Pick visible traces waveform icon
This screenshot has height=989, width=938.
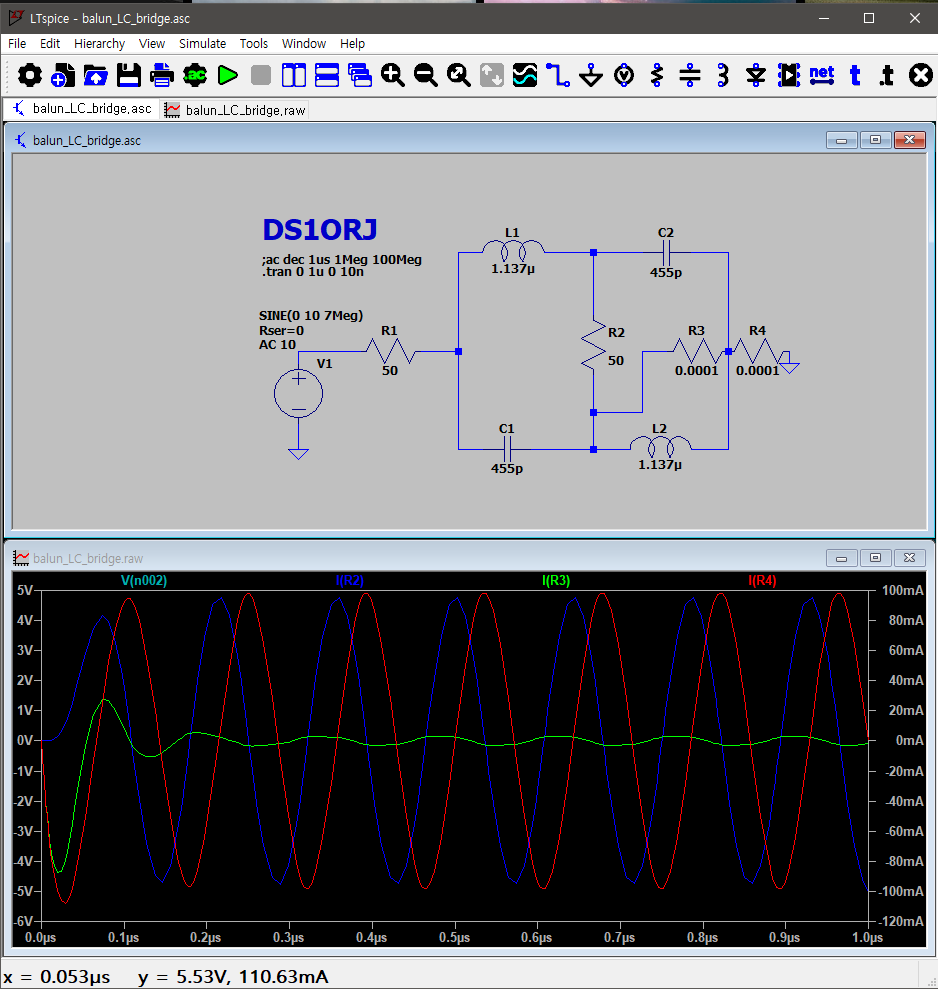(x=525, y=76)
